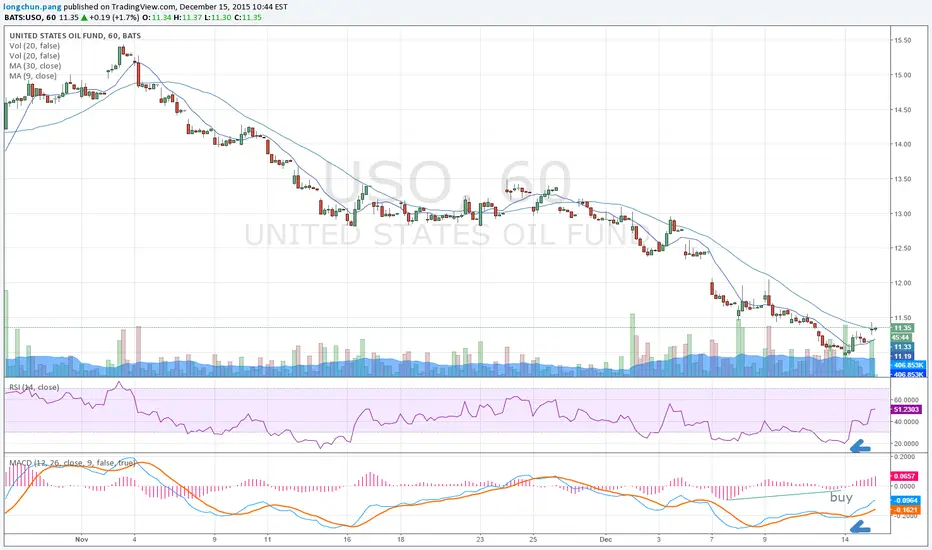The width and height of the screenshot is (932, 550).
Task: Click the green 11.35 last-price tag
Action: [902, 328]
